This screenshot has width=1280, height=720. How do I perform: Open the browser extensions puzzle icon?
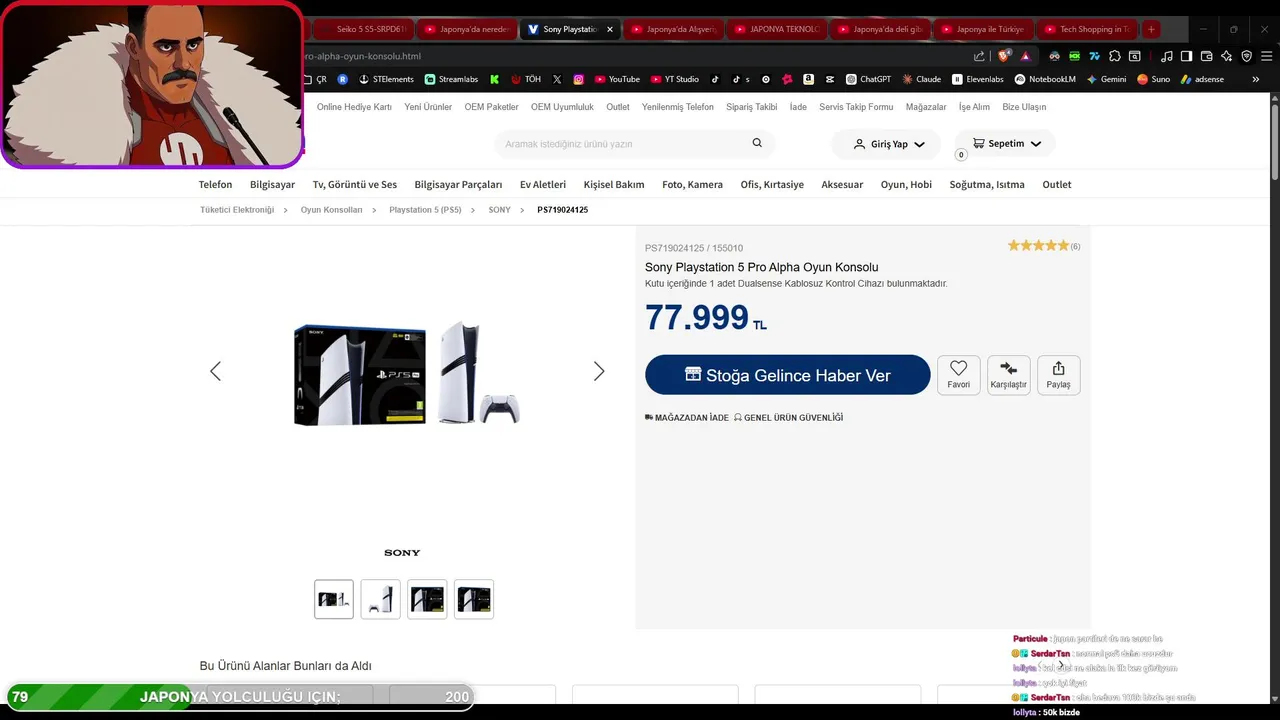(1115, 56)
